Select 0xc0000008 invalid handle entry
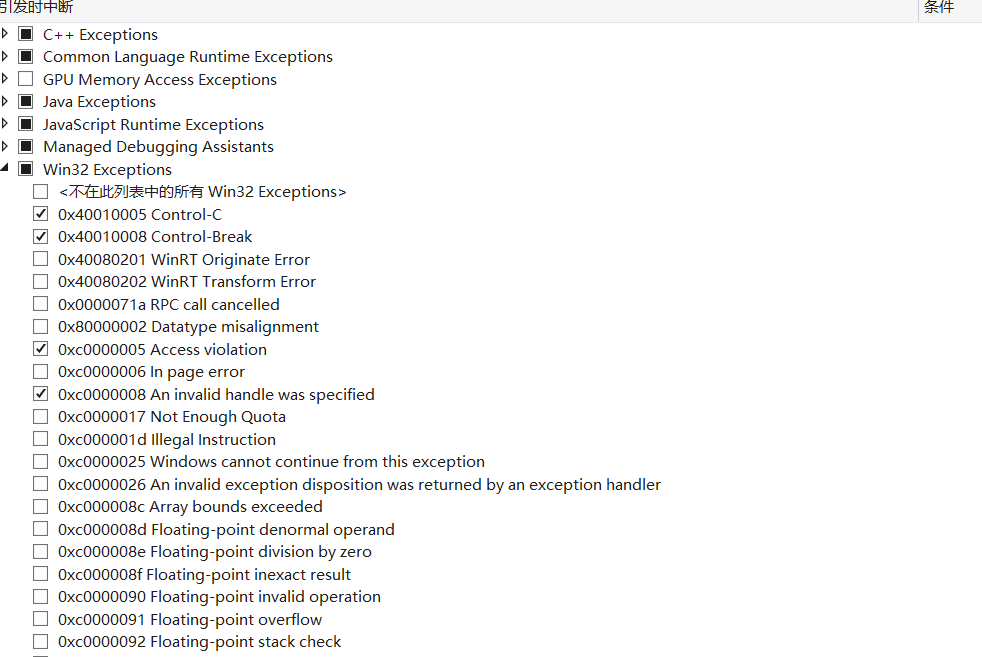Image resolution: width=982 pixels, height=657 pixels. 216,394
